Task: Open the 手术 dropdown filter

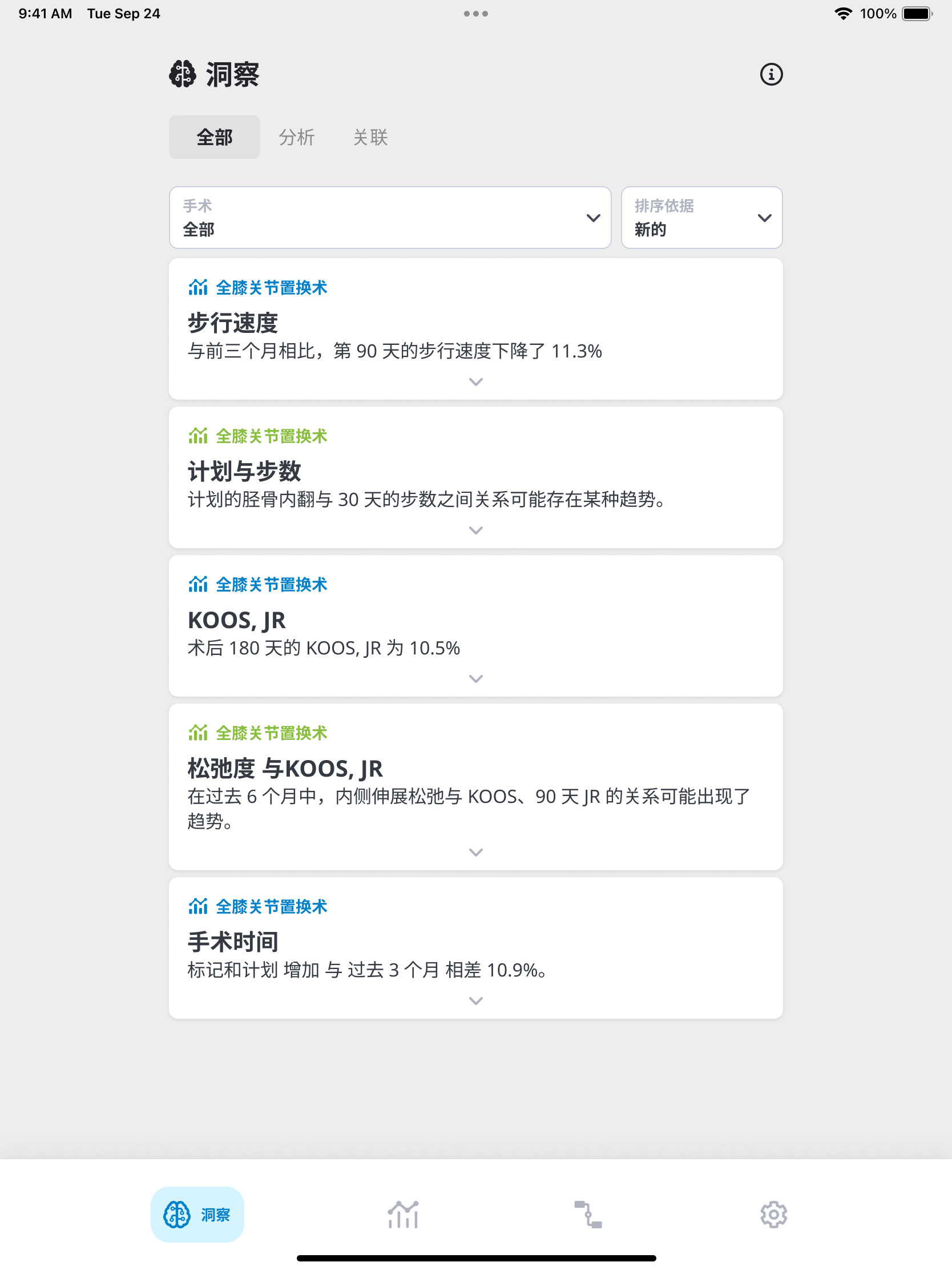Action: (x=390, y=218)
